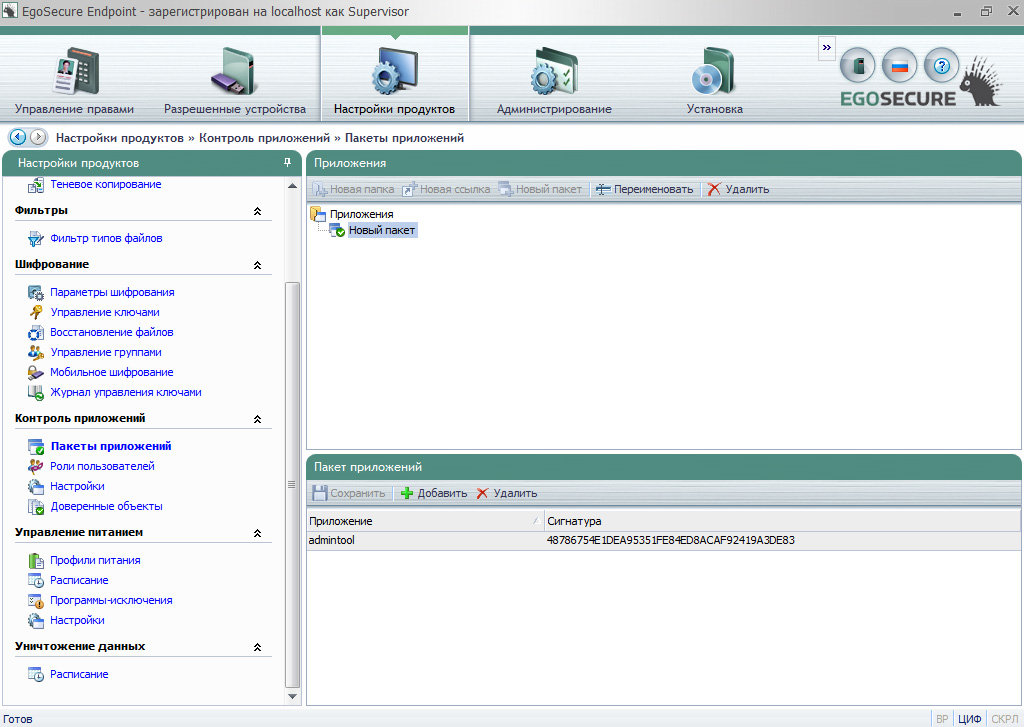Open Фильтр типов файлов in sidebar
The width and height of the screenshot is (1024, 727).
coord(105,238)
